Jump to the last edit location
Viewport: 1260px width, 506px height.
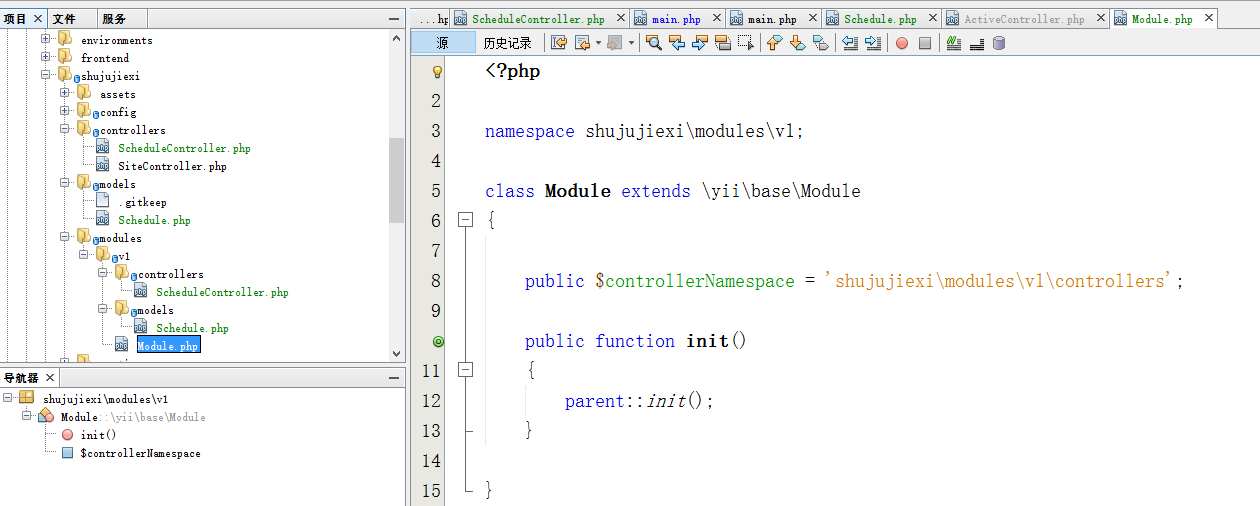point(559,43)
